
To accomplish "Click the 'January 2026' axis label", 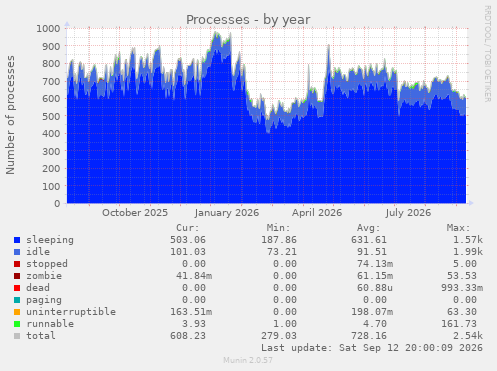I will (227, 213).
